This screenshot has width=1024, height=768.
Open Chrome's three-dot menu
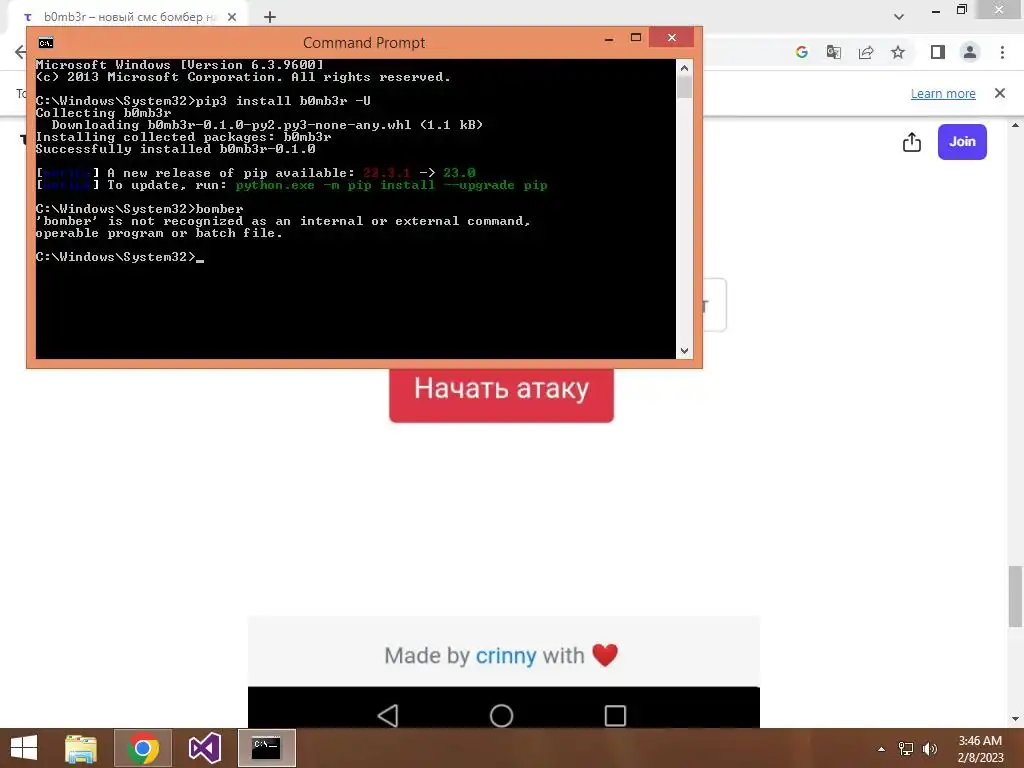[x=1002, y=52]
